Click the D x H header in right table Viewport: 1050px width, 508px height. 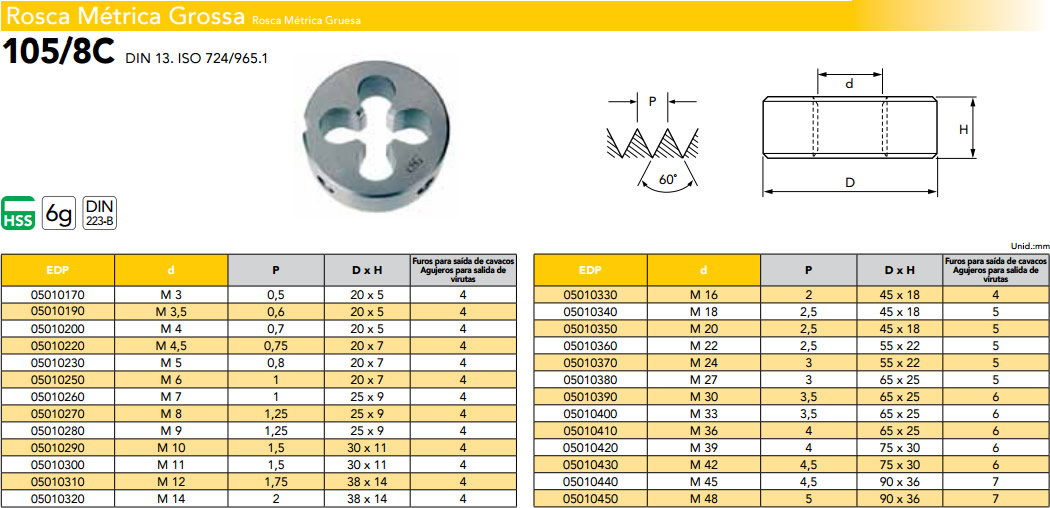point(899,270)
